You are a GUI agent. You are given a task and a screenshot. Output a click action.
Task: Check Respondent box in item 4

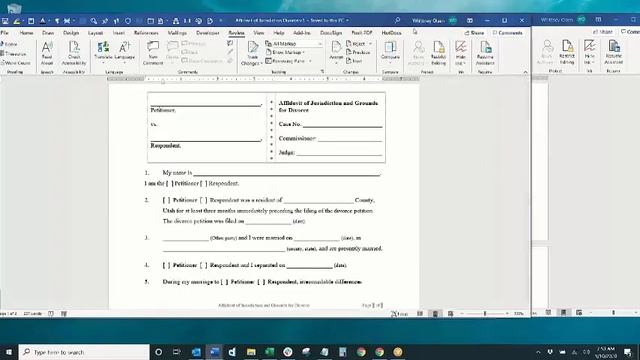pyautogui.click(x=204, y=265)
